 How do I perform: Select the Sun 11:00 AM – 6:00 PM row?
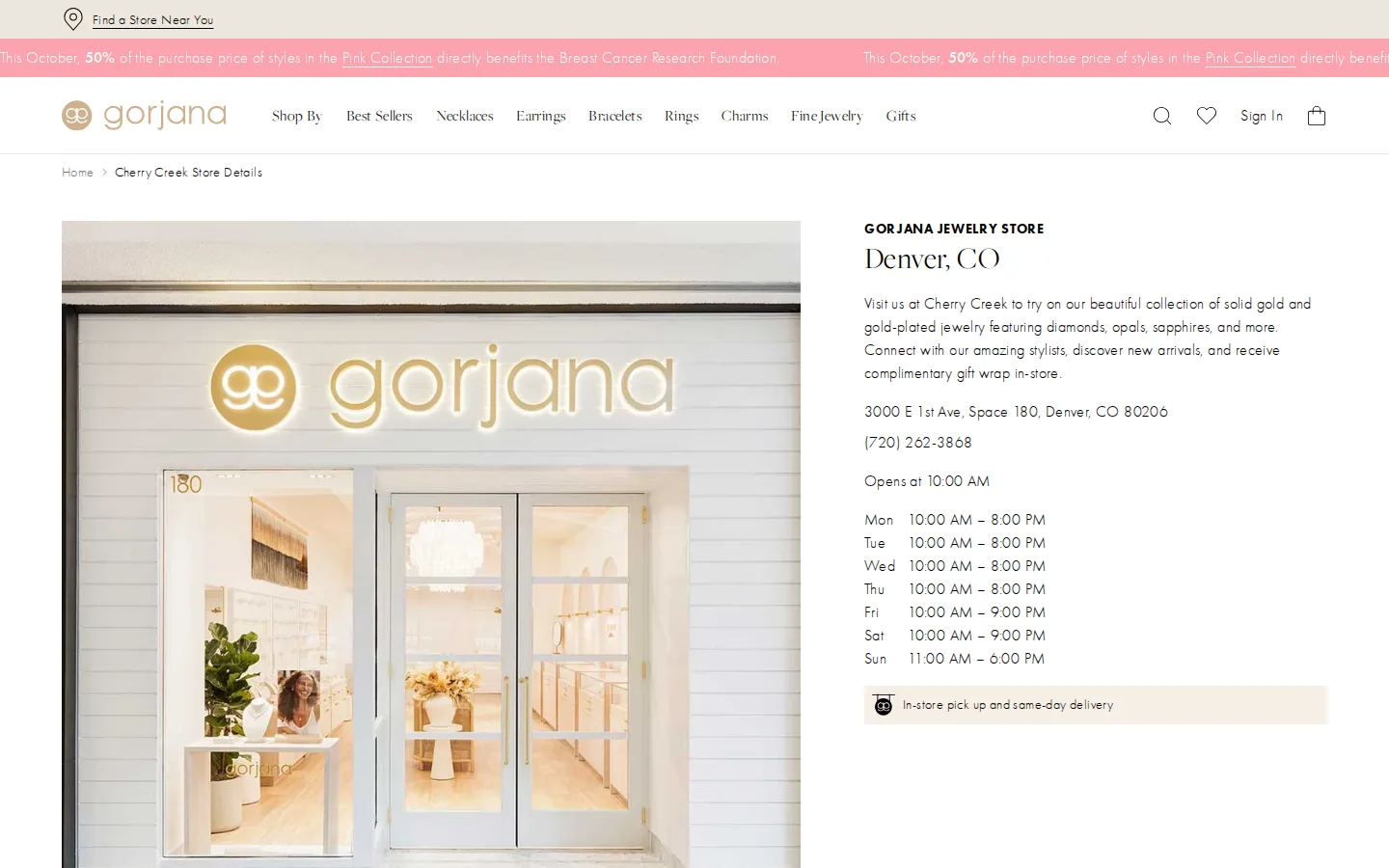[x=955, y=659]
